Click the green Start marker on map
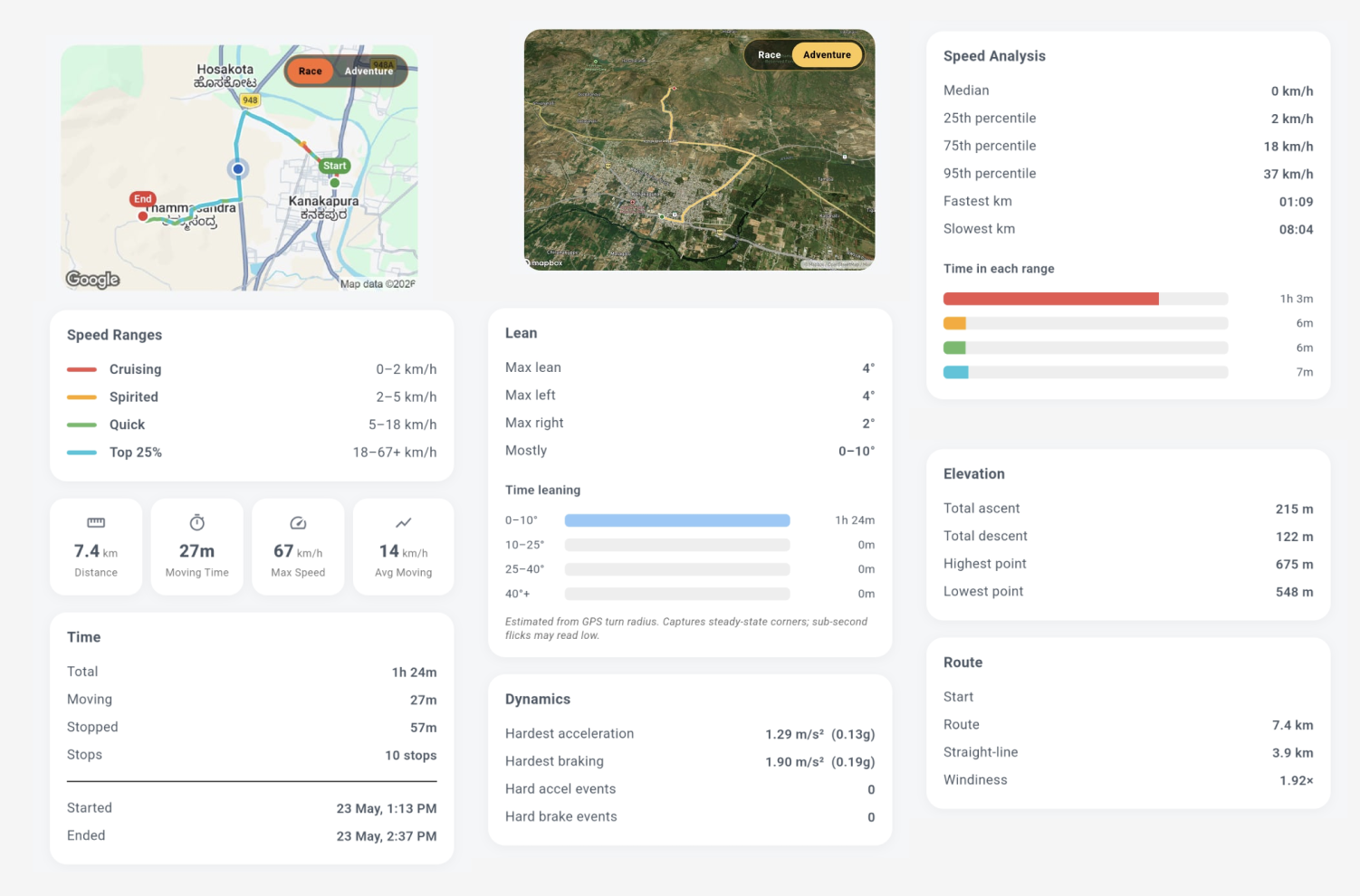 (335, 166)
